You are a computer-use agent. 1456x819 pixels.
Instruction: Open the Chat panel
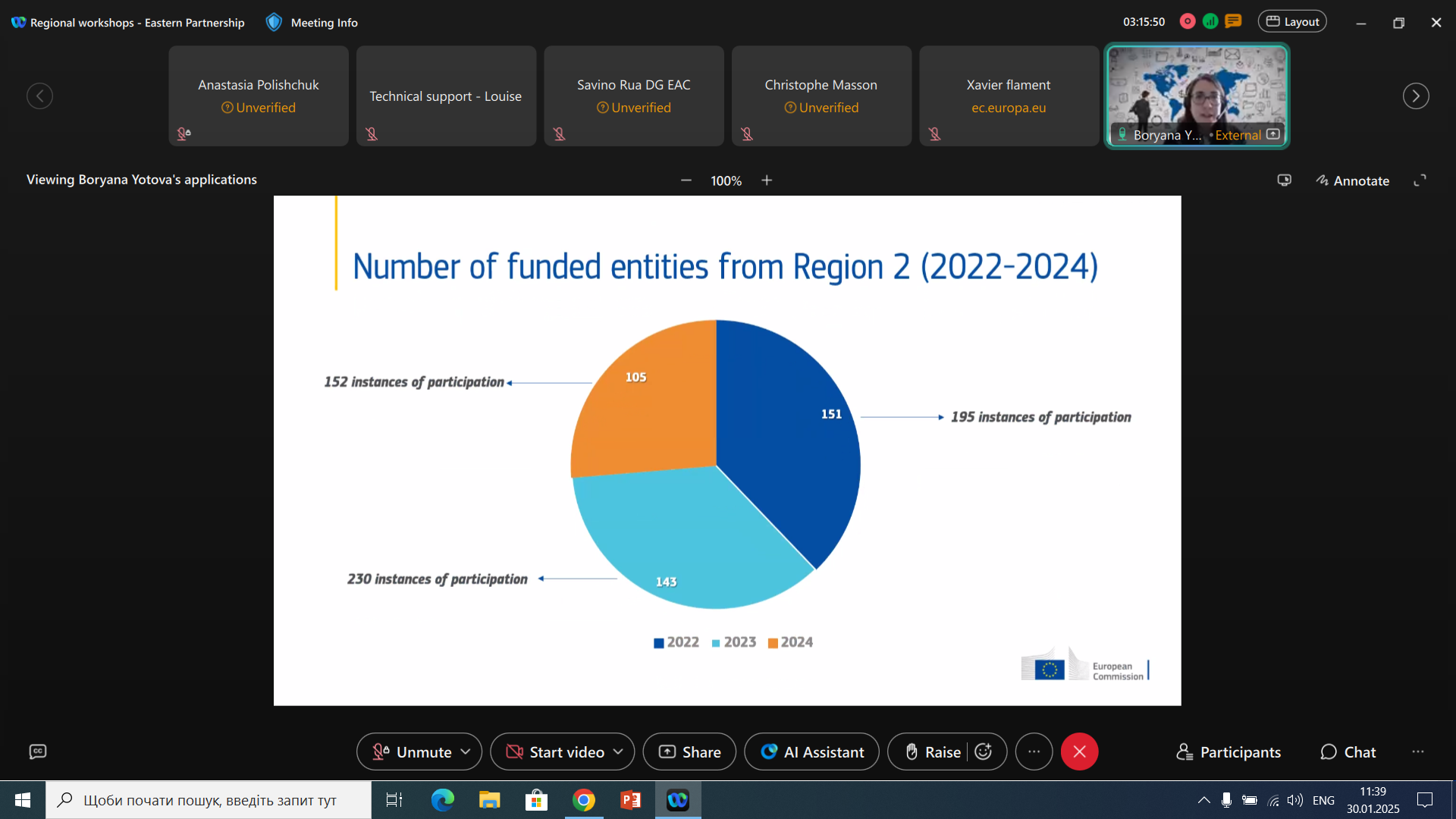click(1348, 752)
